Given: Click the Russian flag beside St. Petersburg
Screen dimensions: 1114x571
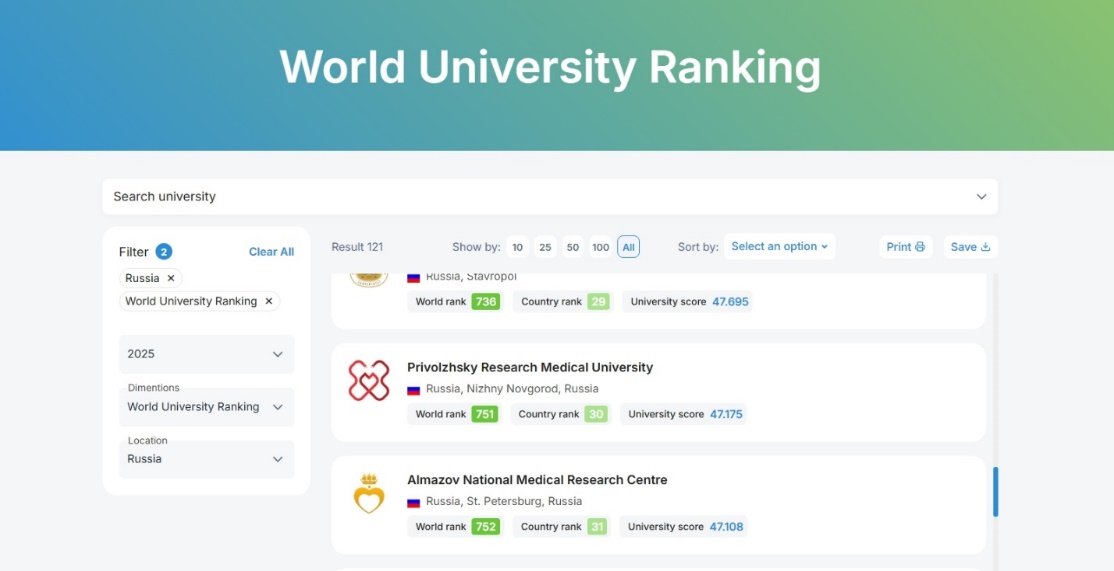Looking at the screenshot, I should pos(413,502).
